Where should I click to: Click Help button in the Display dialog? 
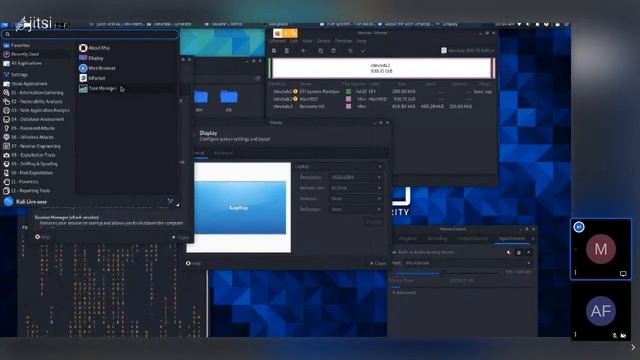pos(193,263)
